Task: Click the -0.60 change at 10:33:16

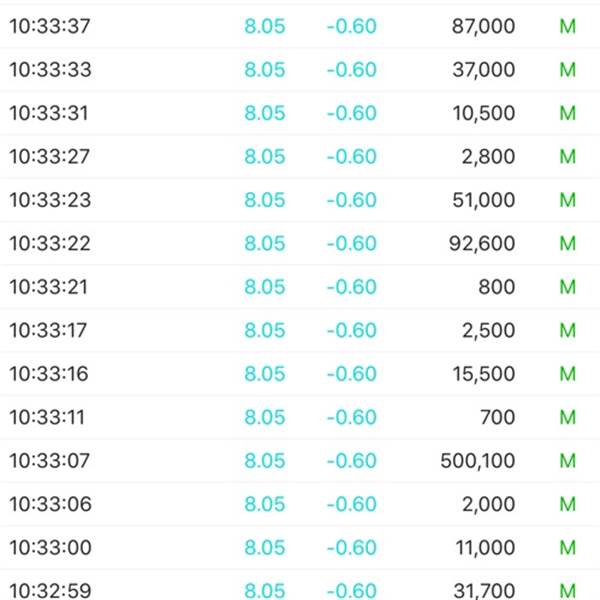Action: pos(352,373)
